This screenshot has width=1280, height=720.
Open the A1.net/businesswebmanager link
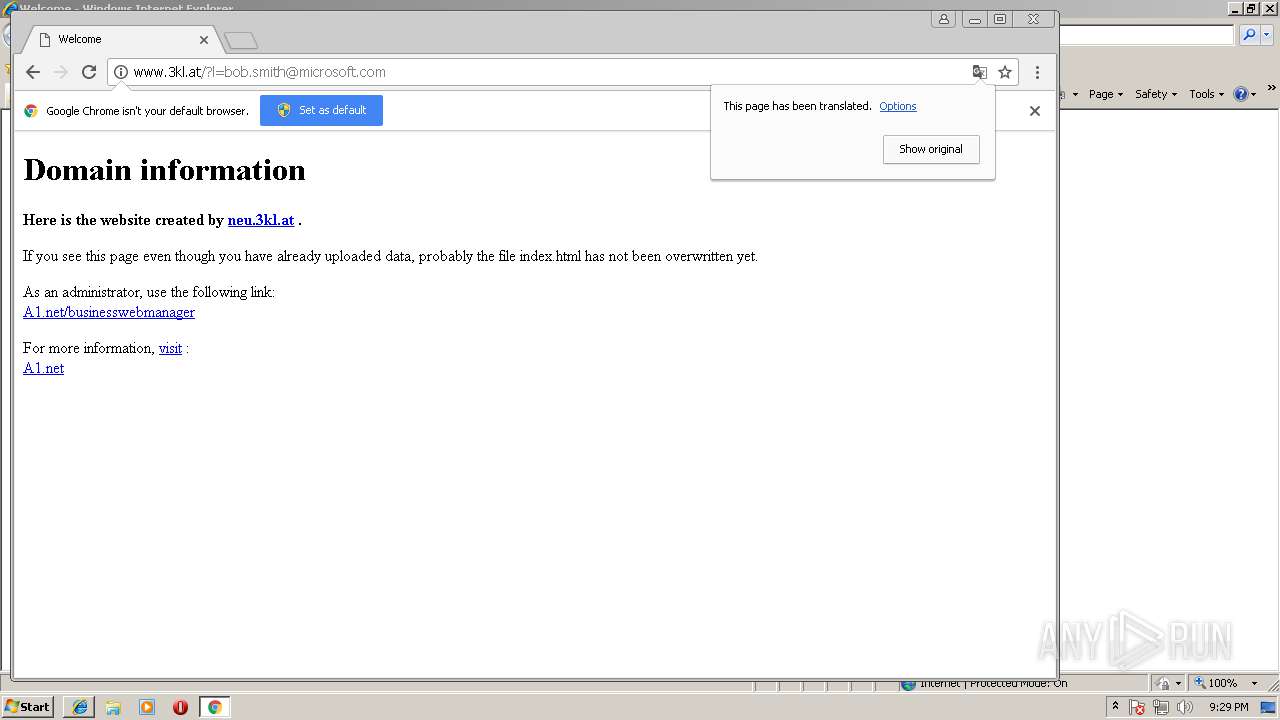109,312
